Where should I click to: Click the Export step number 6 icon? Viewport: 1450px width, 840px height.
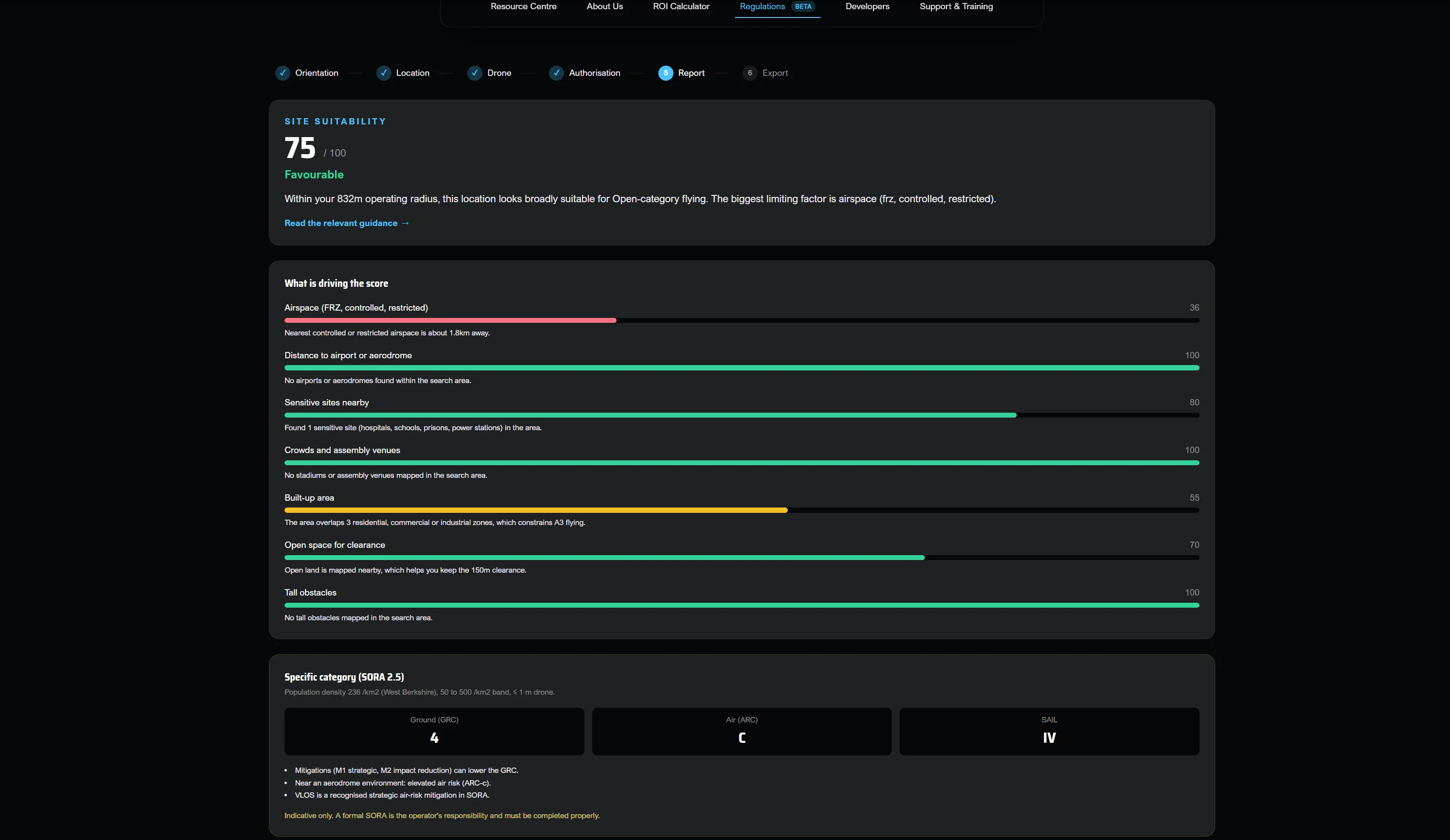(749, 73)
